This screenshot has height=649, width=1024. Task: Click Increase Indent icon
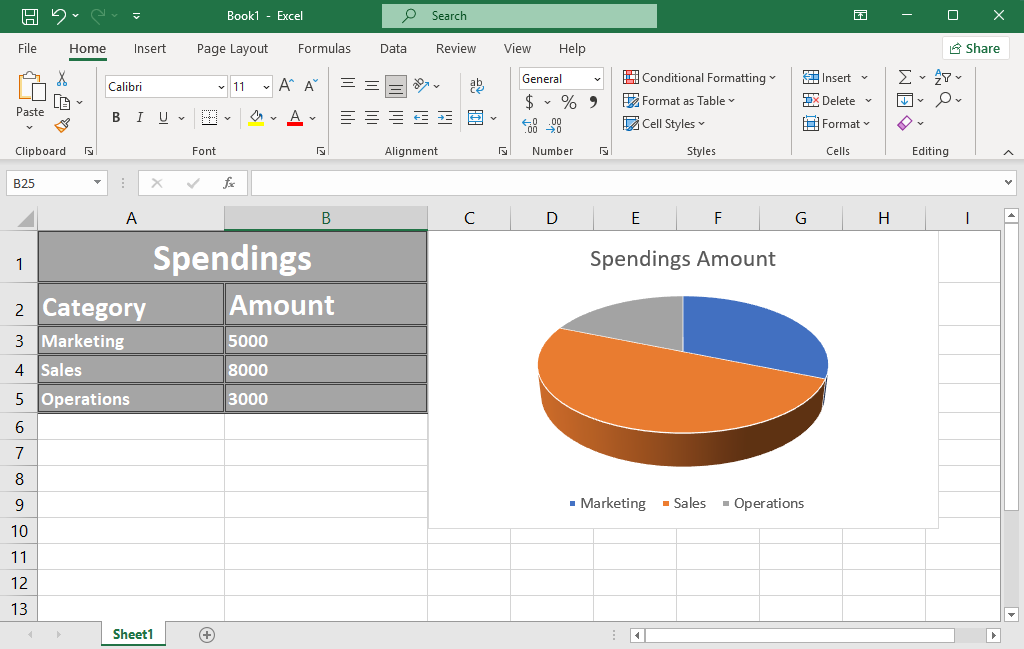pyautogui.click(x=445, y=118)
